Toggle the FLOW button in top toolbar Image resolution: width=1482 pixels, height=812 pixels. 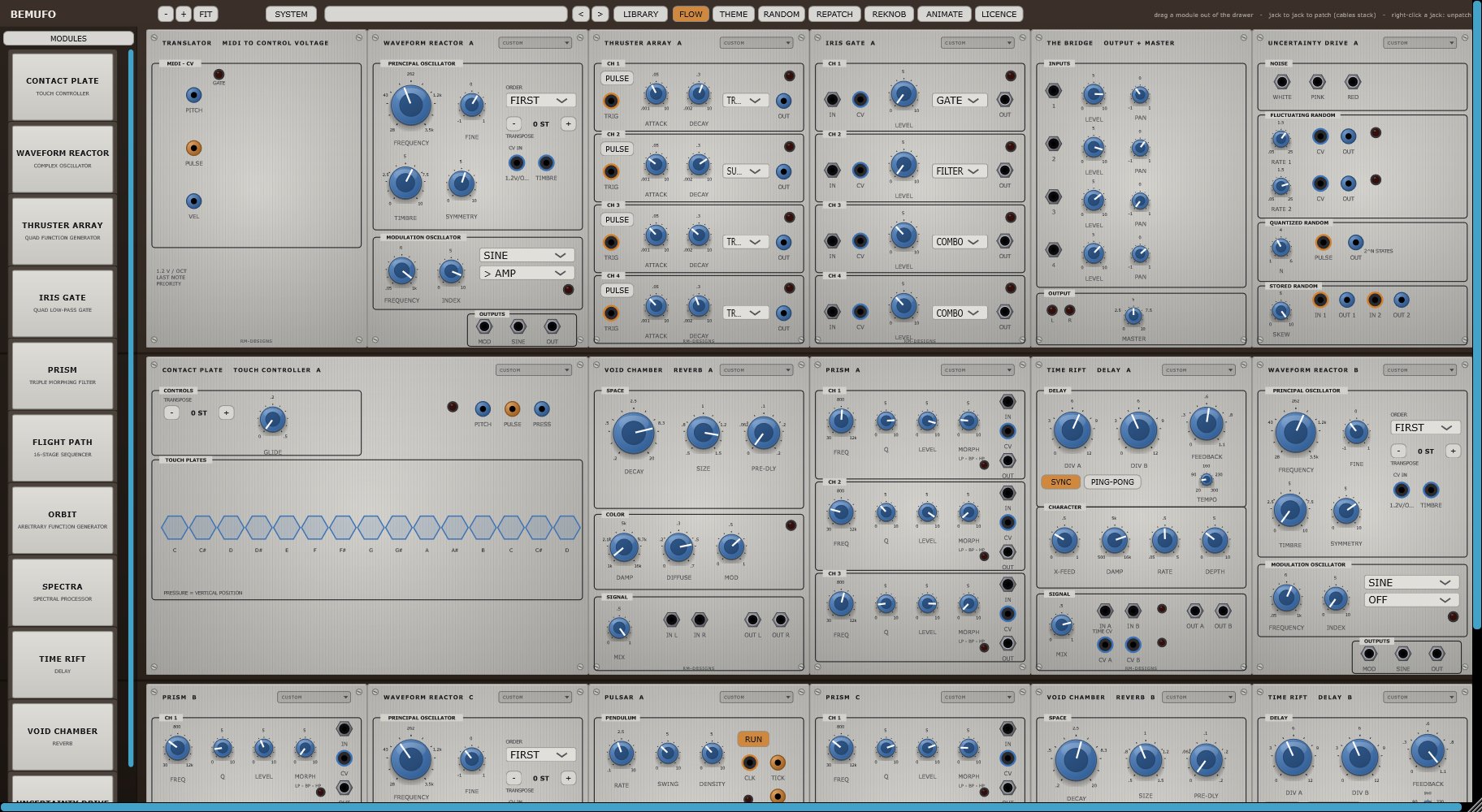[691, 14]
